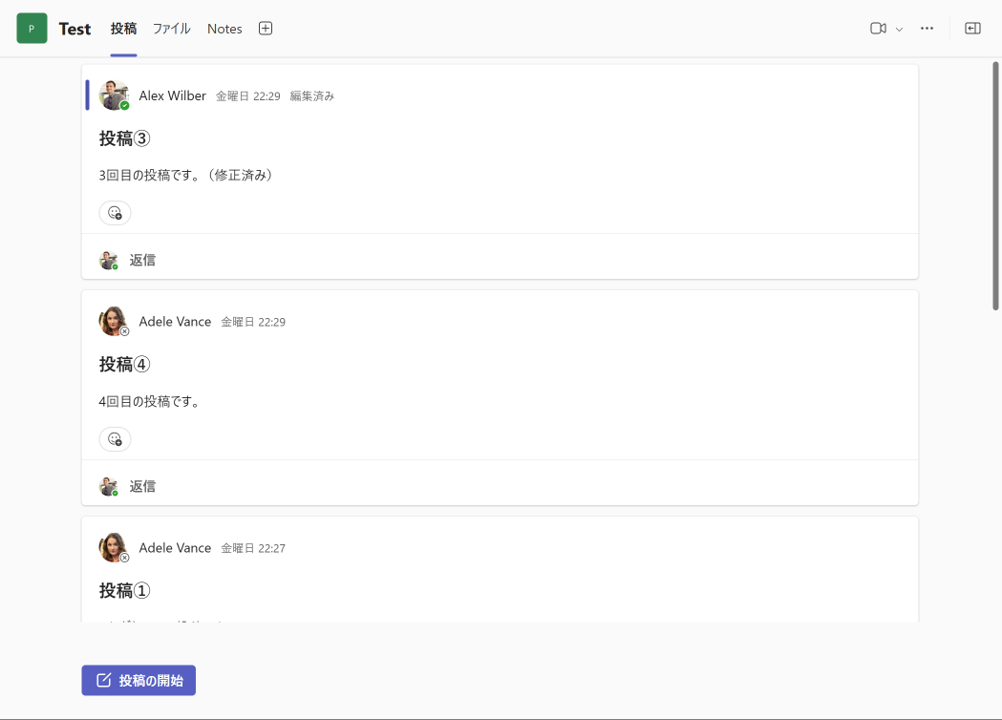Add a new tab with plus icon
The height and width of the screenshot is (720, 1002).
(265, 28)
